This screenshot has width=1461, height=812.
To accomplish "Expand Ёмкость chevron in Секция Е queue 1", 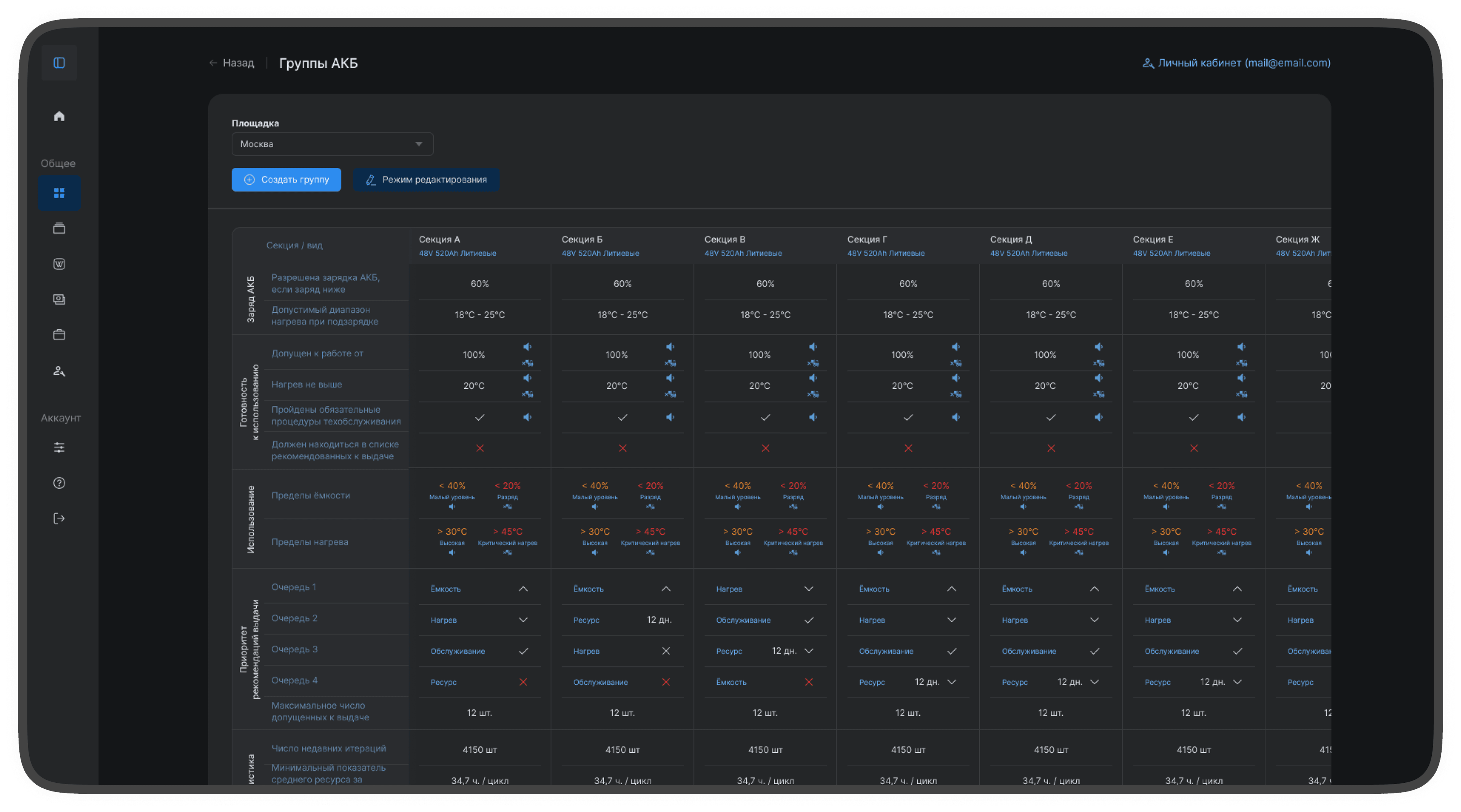I will click(1238, 589).
